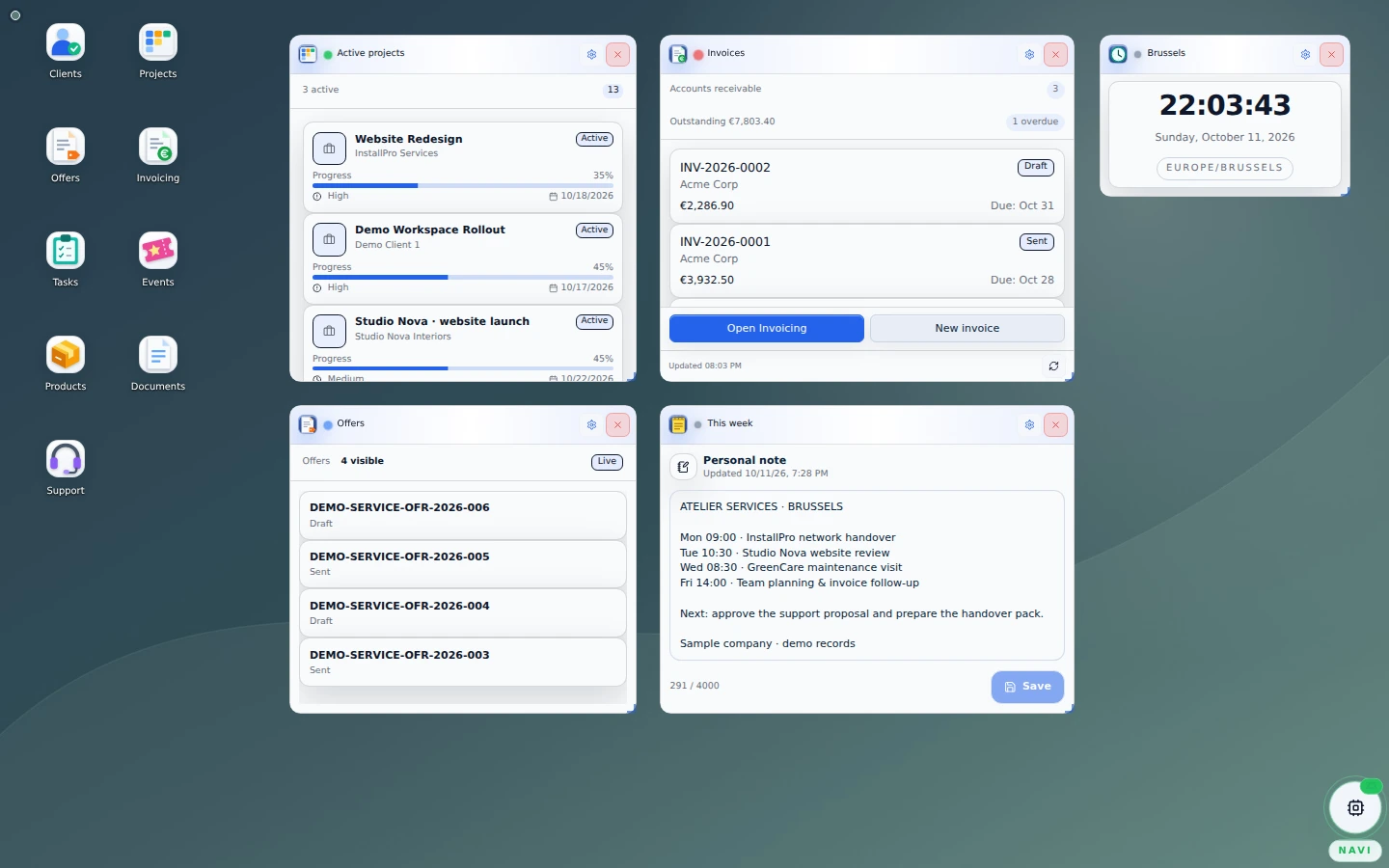Open invoice INV-2026-0001
Viewport: 1389px width, 868px height.
(x=867, y=259)
